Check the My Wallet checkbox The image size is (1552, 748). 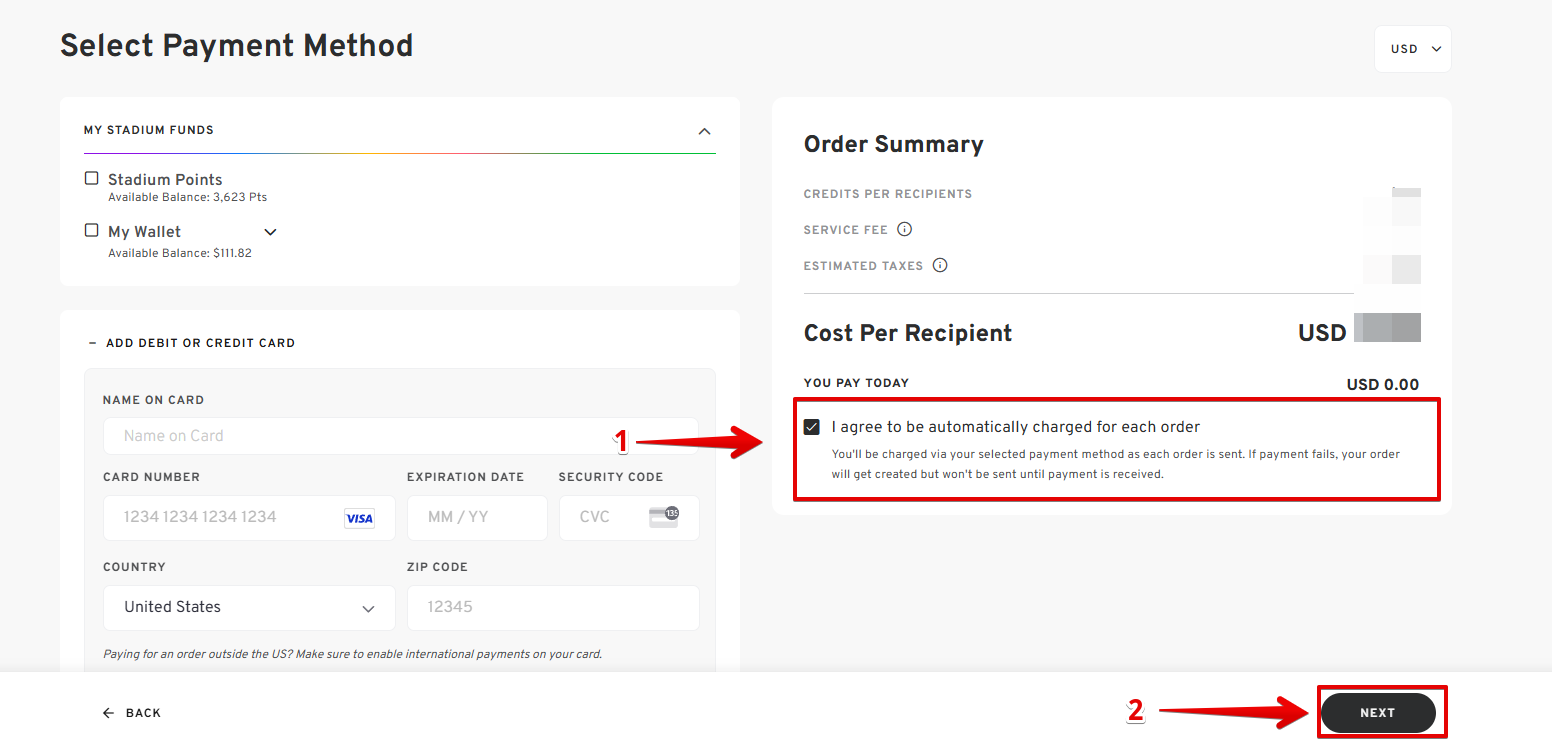pyautogui.click(x=92, y=230)
